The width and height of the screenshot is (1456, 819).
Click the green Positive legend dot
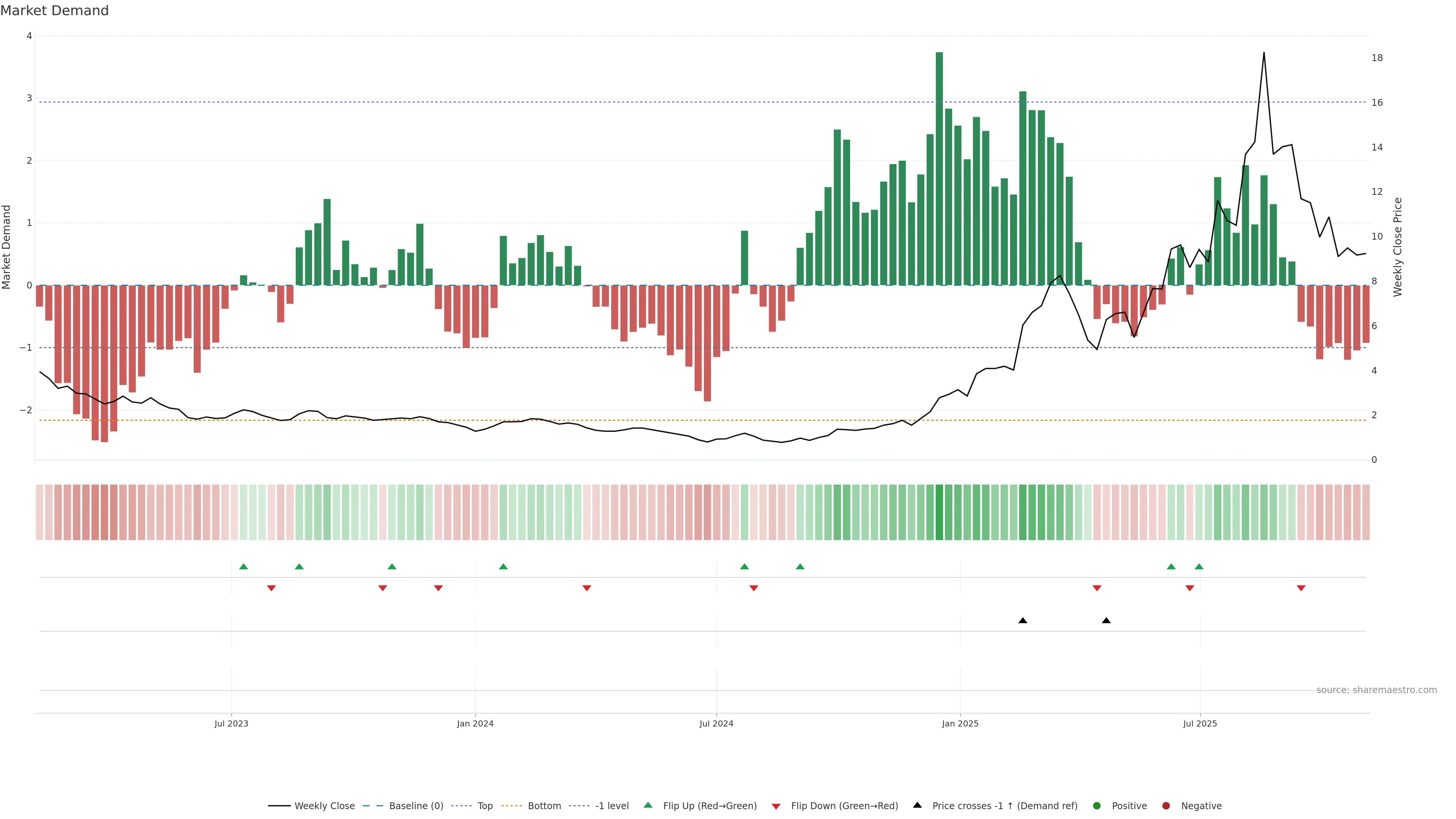pyautogui.click(x=1097, y=805)
